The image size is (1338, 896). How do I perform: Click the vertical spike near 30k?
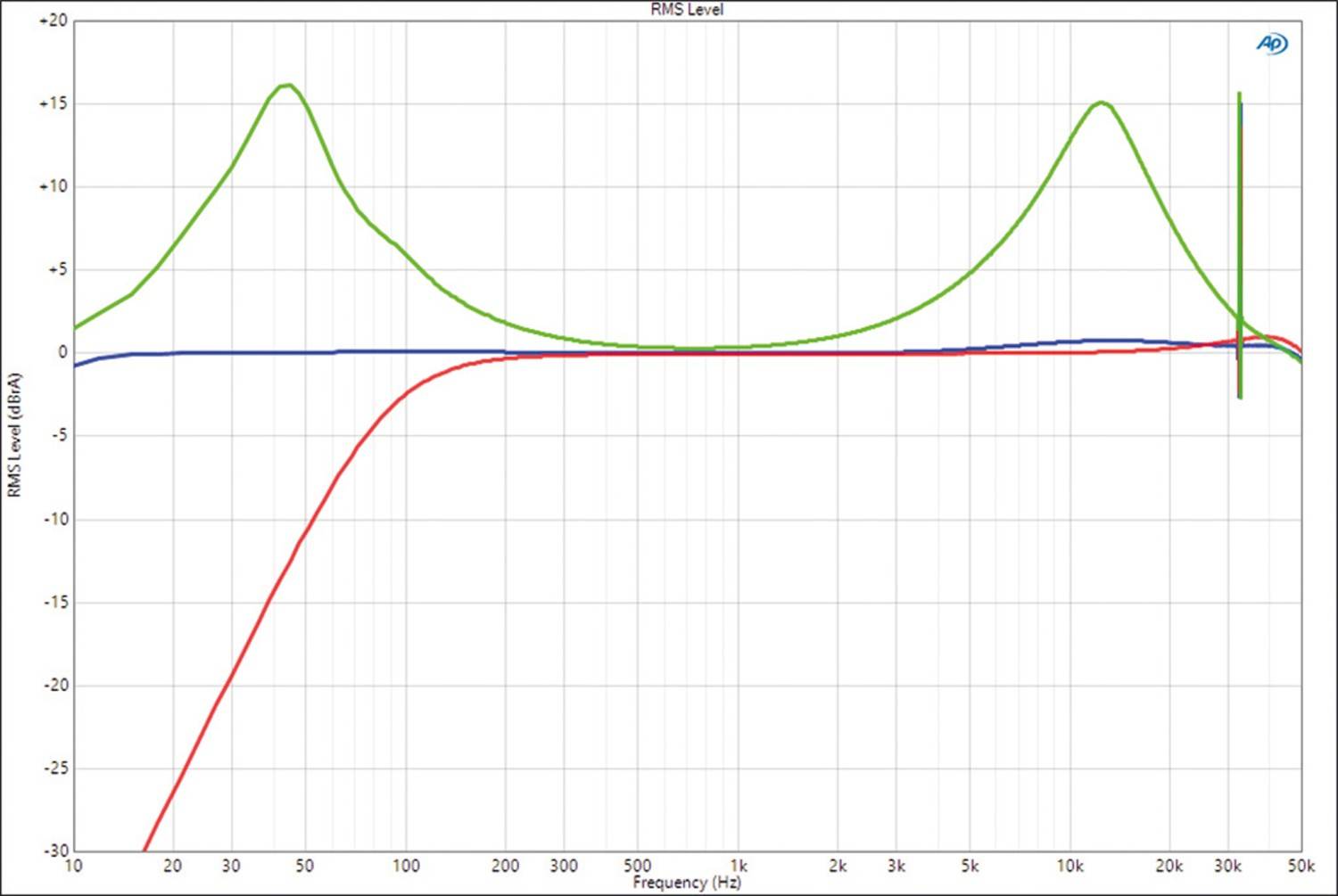[x=1240, y=245]
